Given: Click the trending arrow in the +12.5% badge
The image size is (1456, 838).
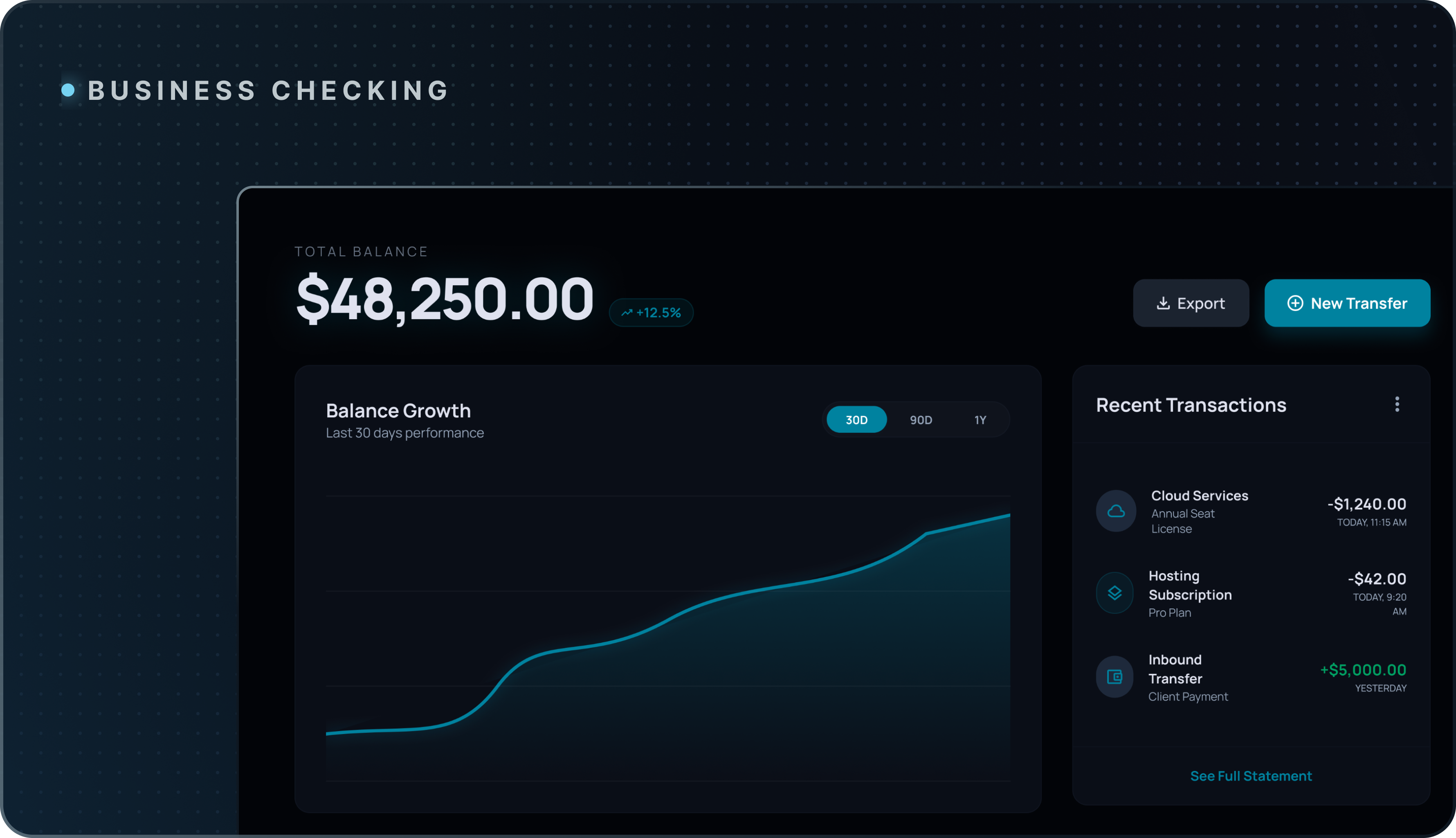Looking at the screenshot, I should point(627,313).
